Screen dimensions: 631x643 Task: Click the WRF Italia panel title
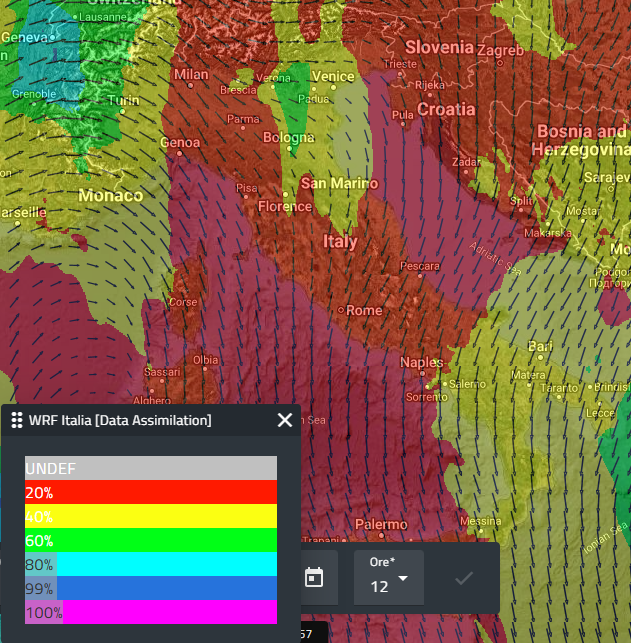[x=120, y=421]
